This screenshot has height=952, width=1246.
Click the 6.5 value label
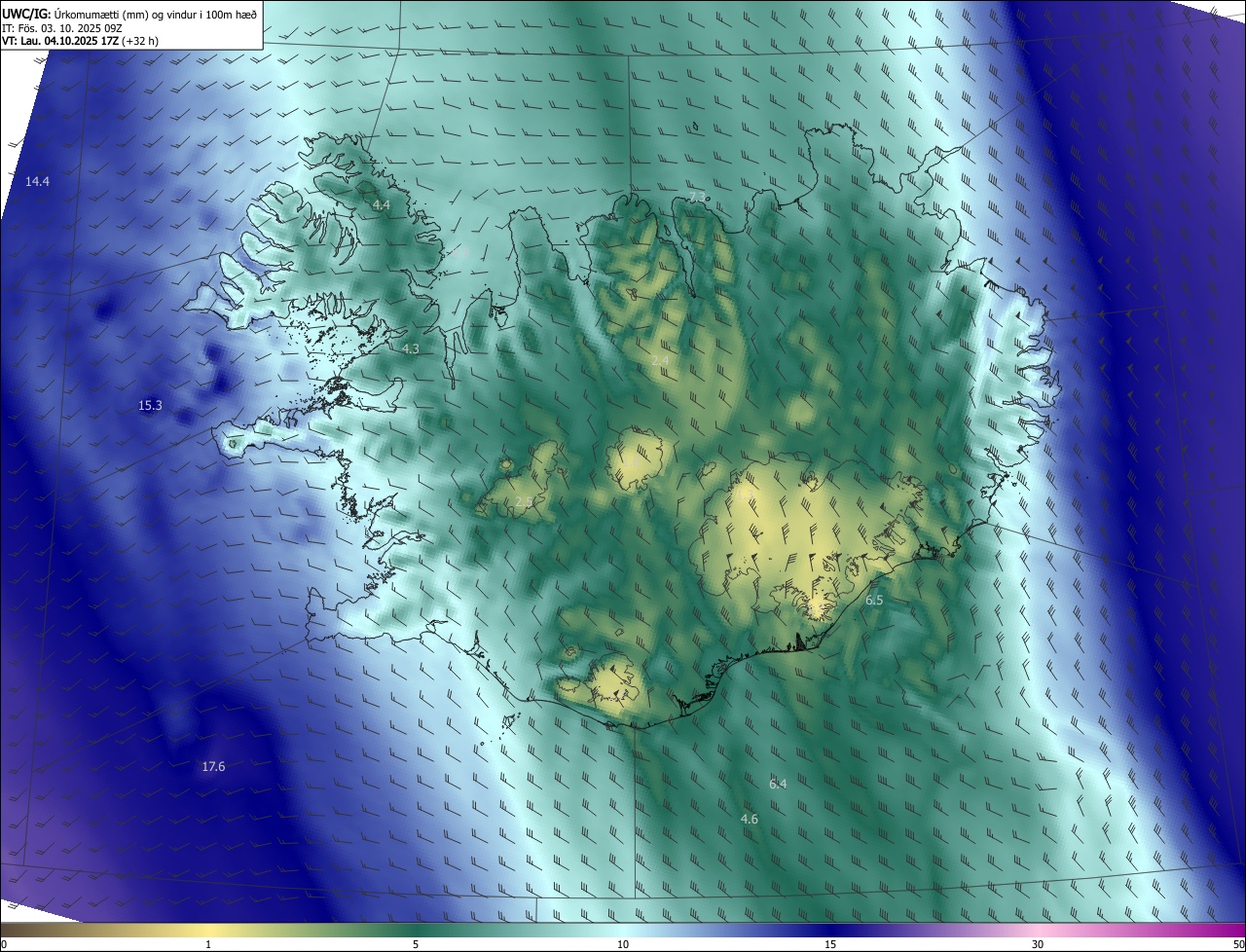(x=874, y=601)
